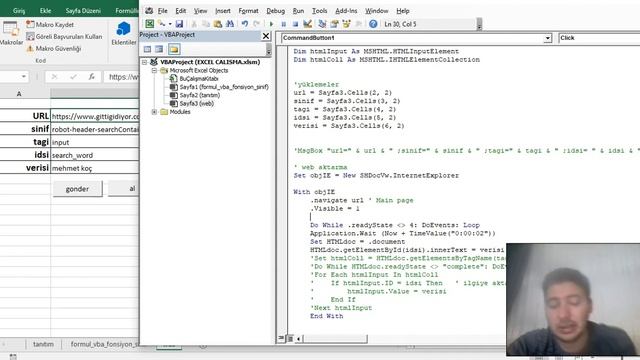640x360 pixels.
Task: Click View Microsoft Excel icon in VBA toolbar
Action: [x=150, y=24]
